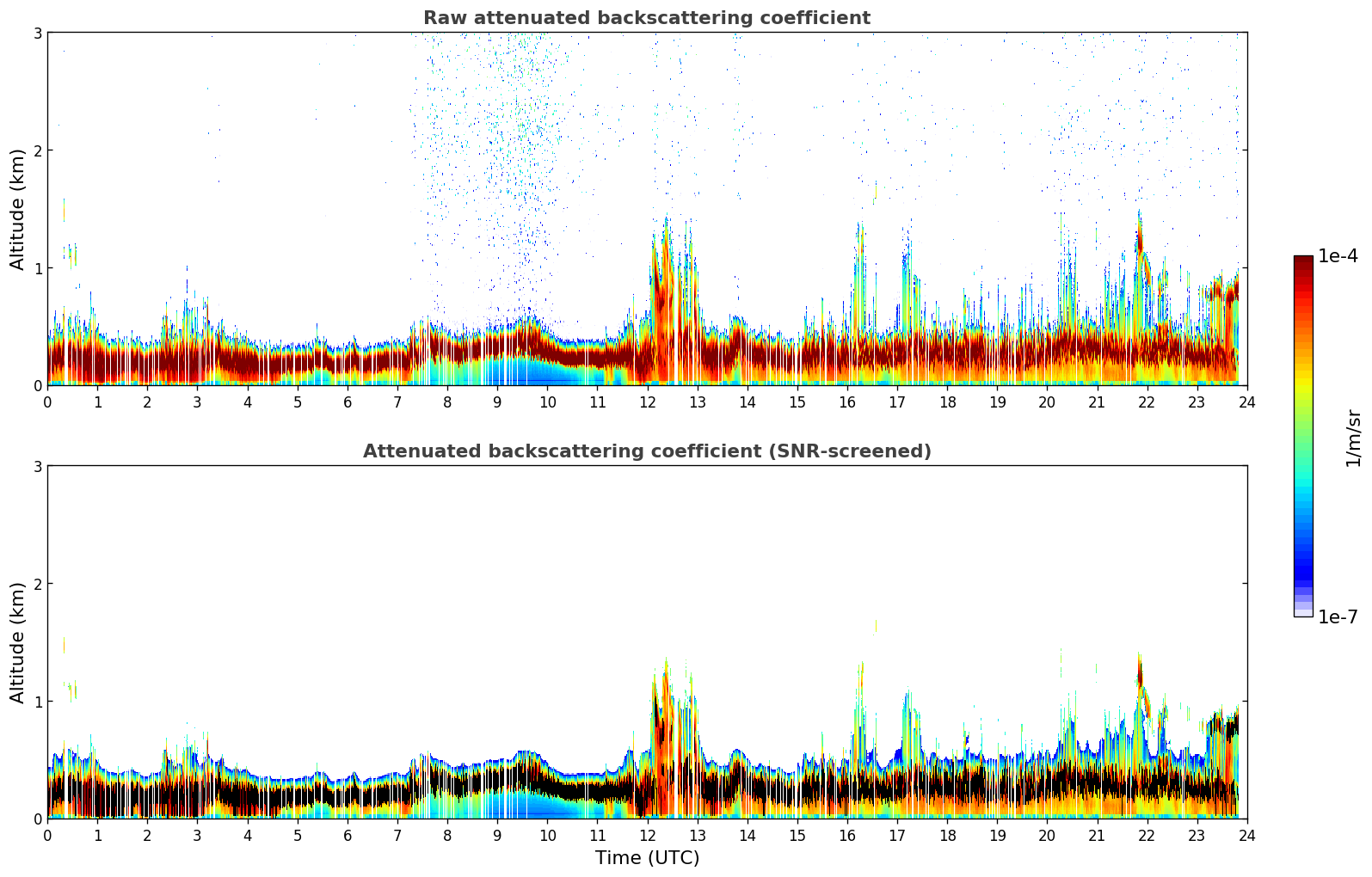
Task: Click hour 24 tick on top time axis
Action: pos(1246,402)
